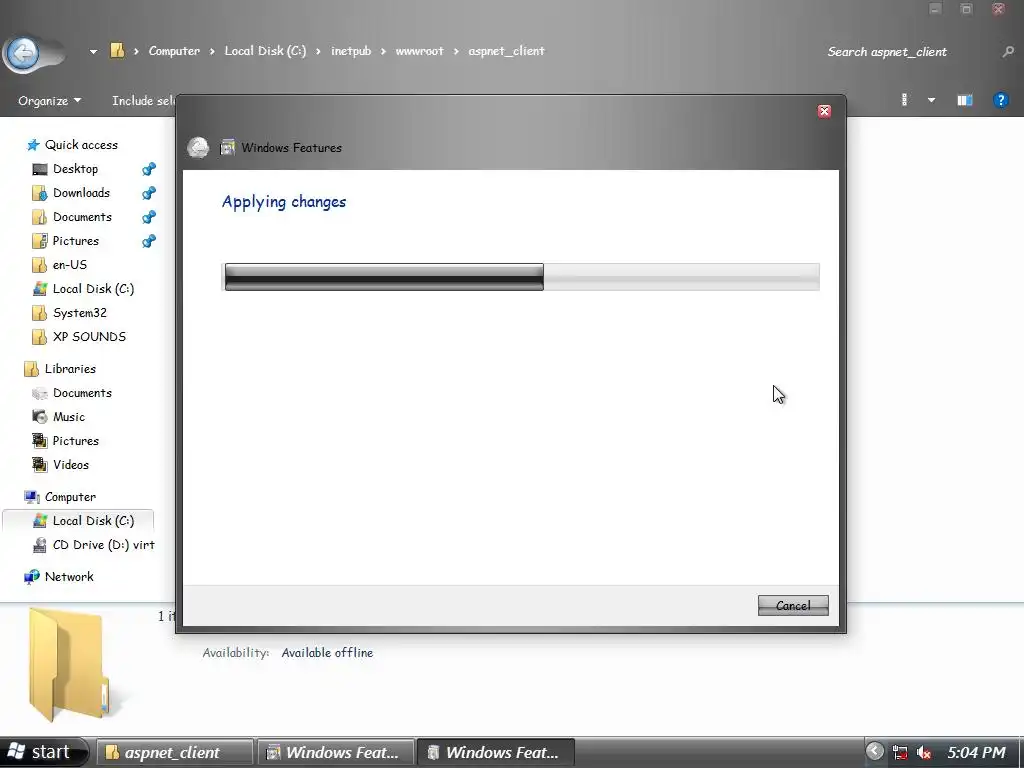Viewport: 1024px width, 768px height.
Task: Select Libraries in navigation pane
Action: pyautogui.click(x=70, y=369)
